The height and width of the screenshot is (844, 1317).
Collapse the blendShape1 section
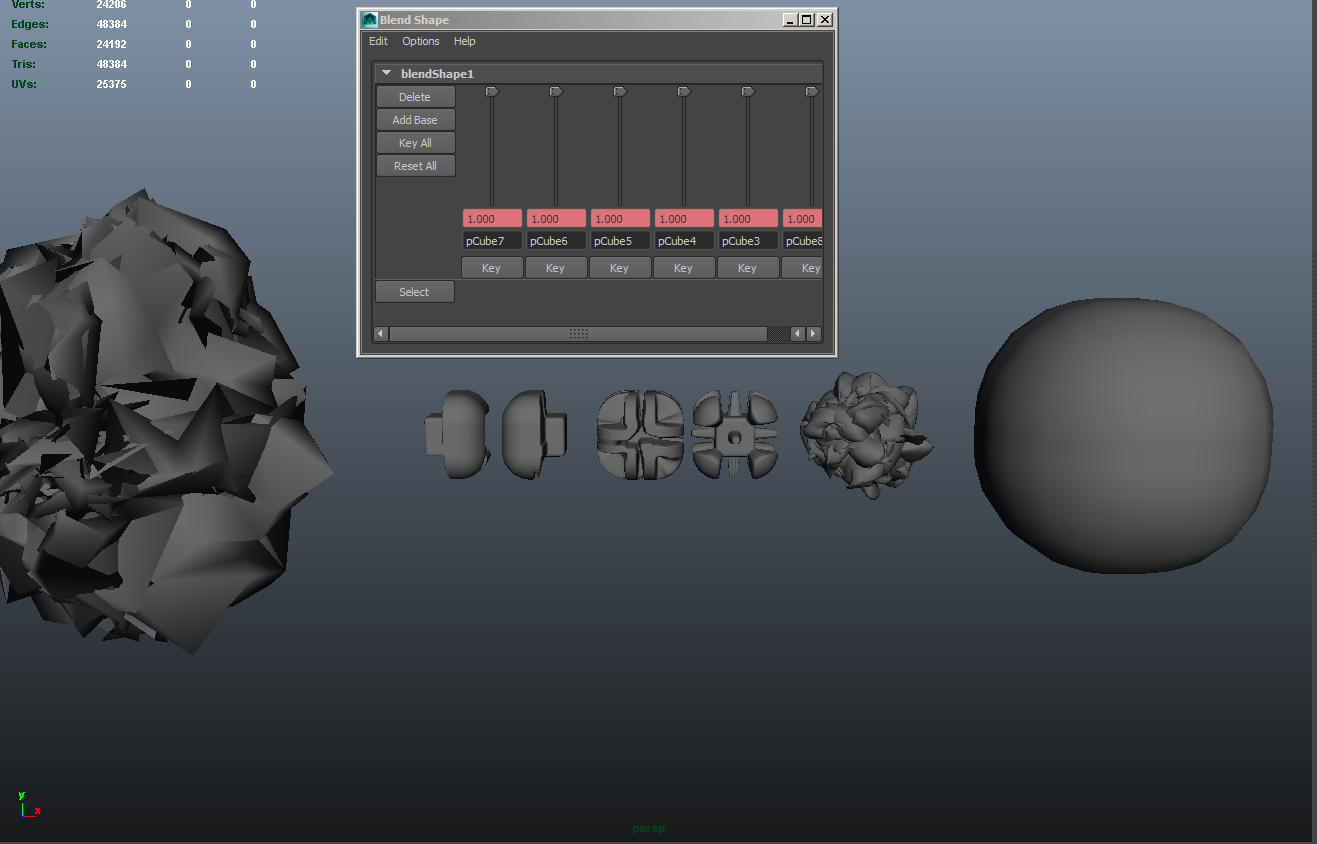tap(387, 72)
